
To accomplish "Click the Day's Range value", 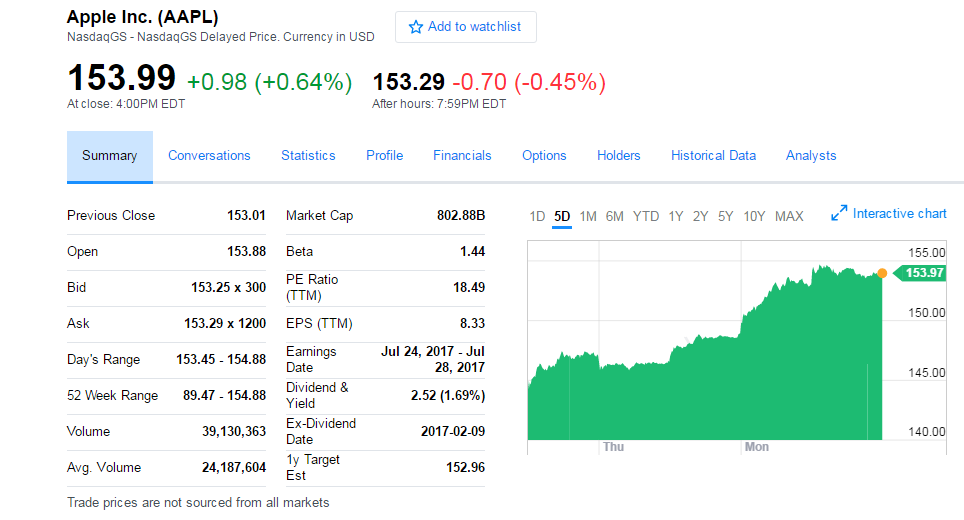I will (221, 360).
